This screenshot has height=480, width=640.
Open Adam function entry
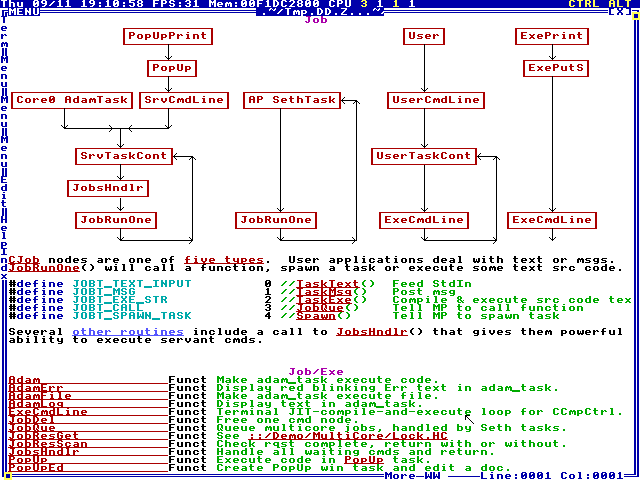[88, 380]
